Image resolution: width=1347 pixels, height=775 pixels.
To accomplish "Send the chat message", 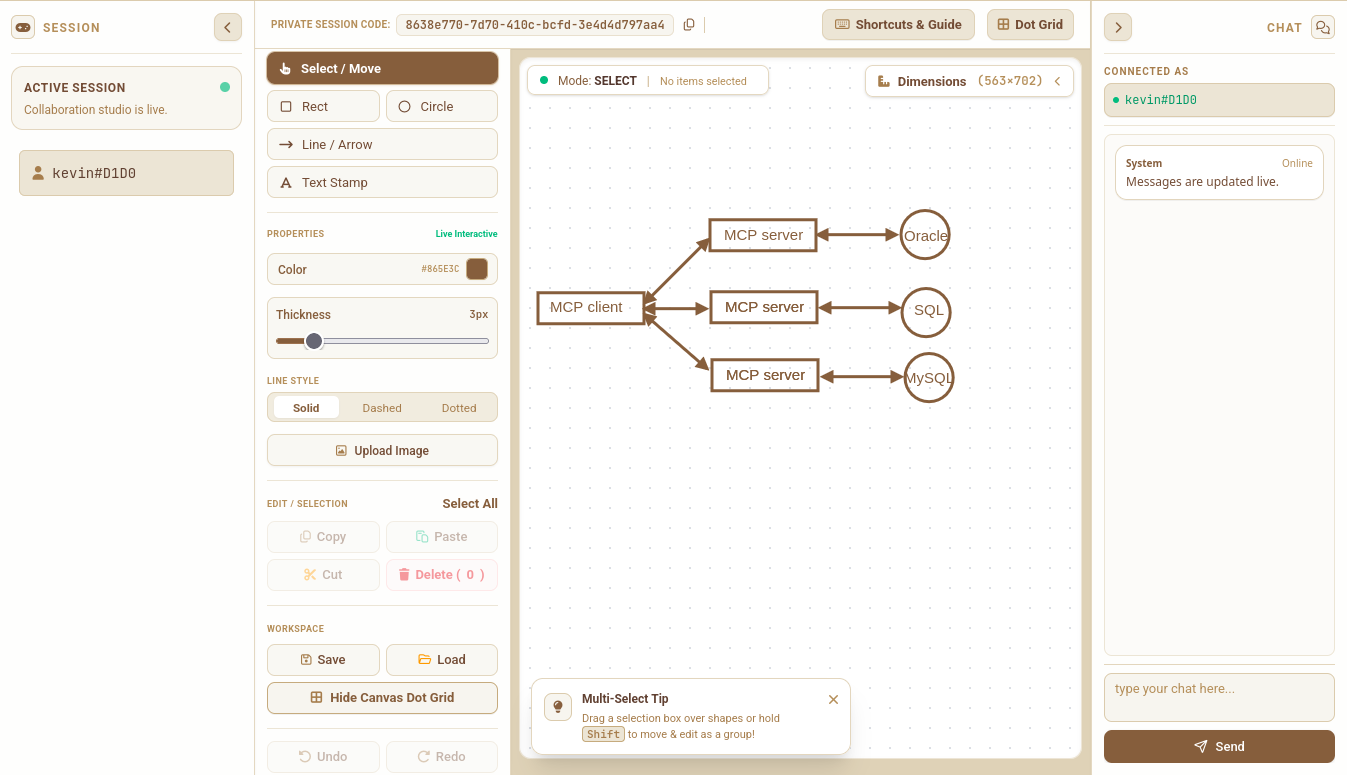I will [x=1219, y=746].
